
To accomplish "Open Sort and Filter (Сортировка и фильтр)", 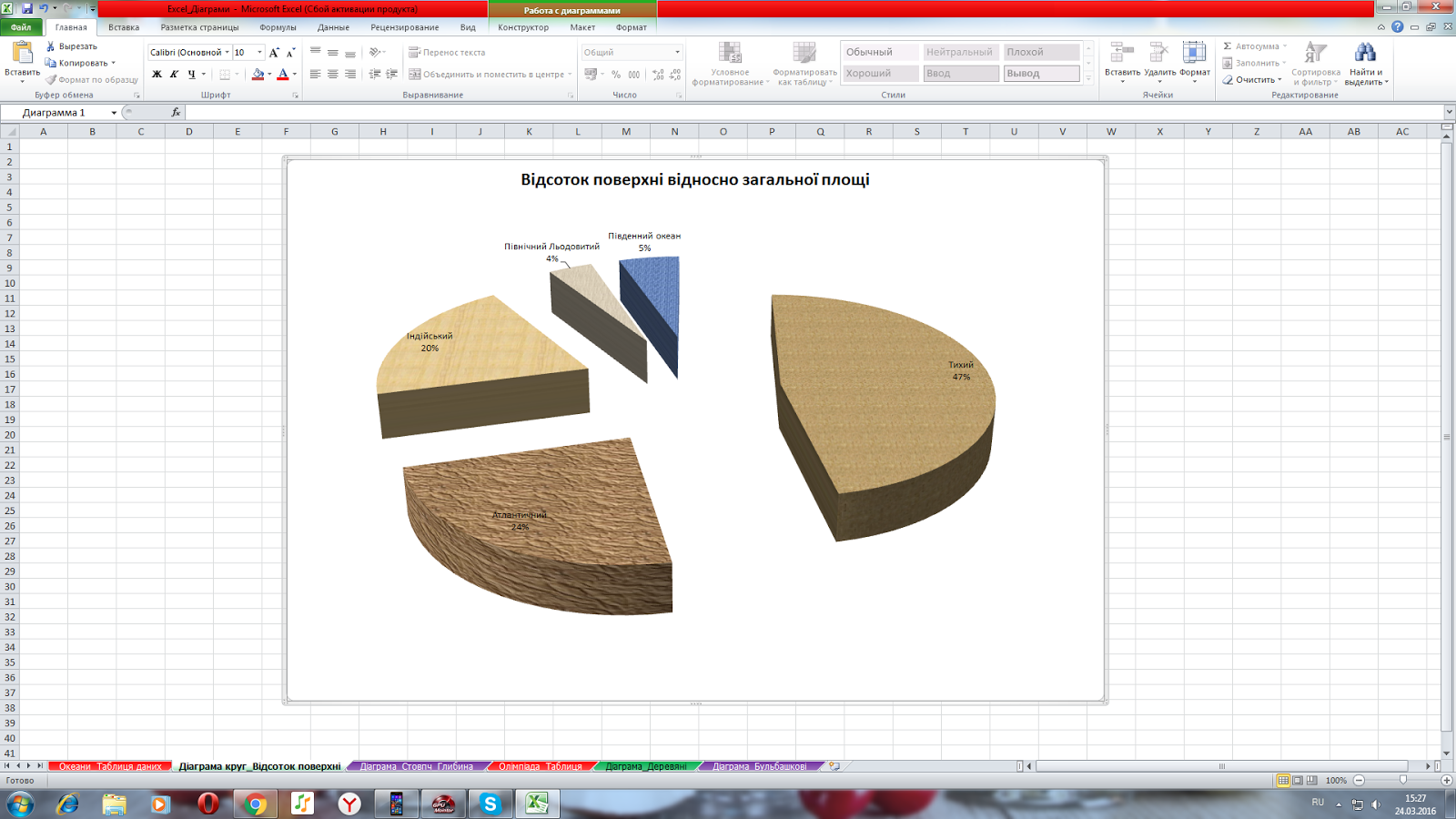I will coord(1316,64).
